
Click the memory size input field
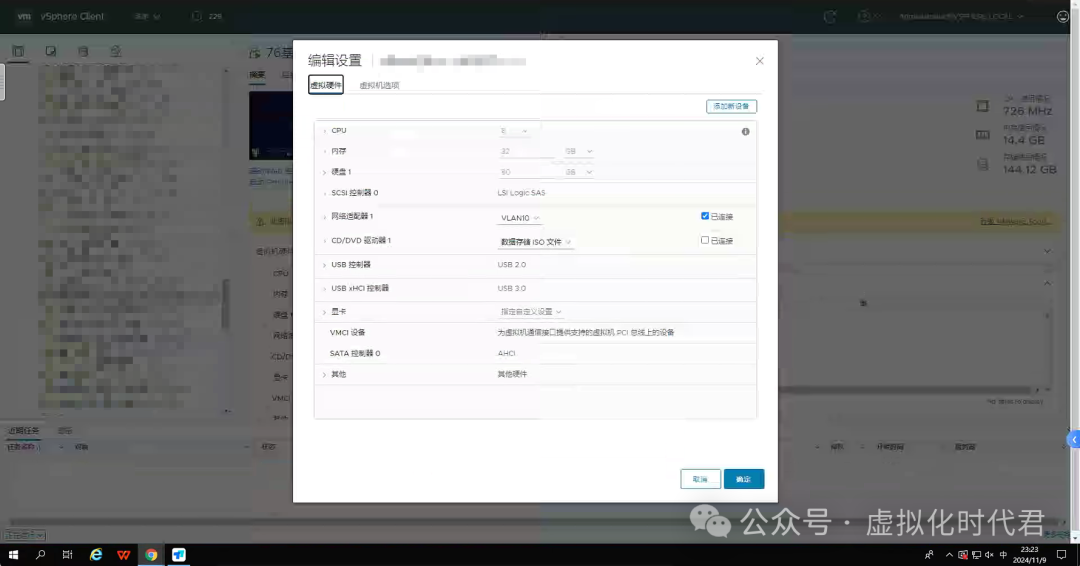tap(526, 151)
